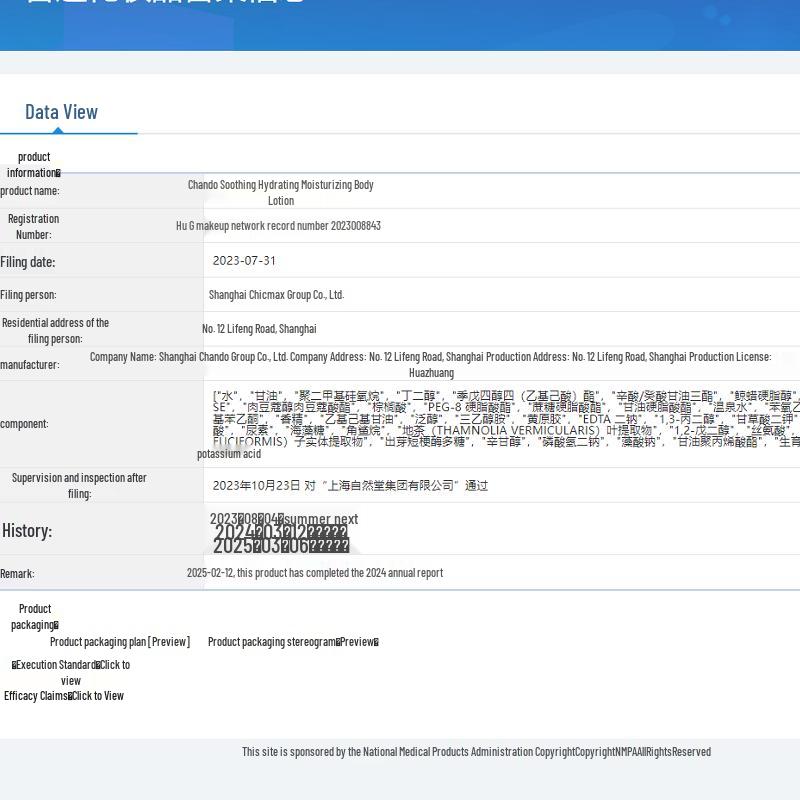
Task: Click filing person Shanghai Chicmax Group Co., Ltd.
Action: click(x=276, y=295)
